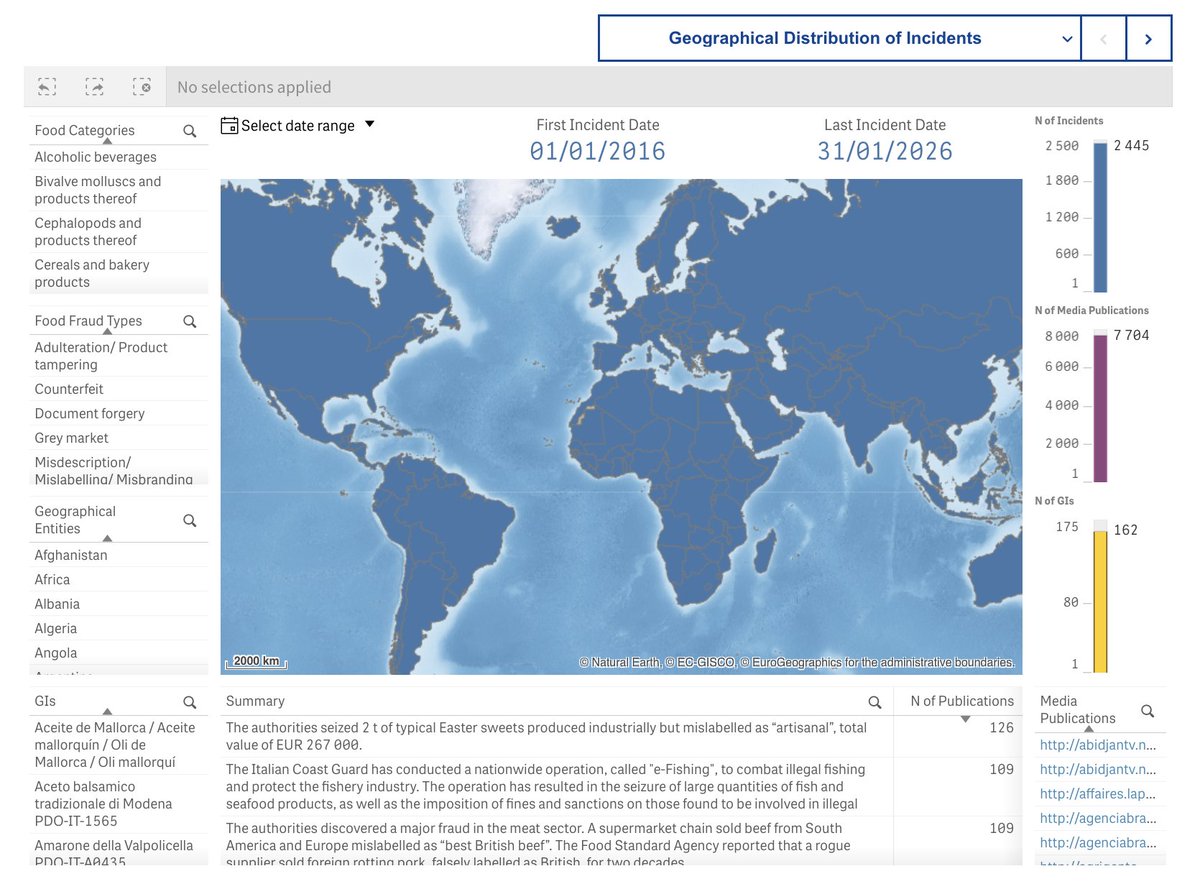Click Summary column header
Screen dimensions: 1200x884
(x=255, y=702)
